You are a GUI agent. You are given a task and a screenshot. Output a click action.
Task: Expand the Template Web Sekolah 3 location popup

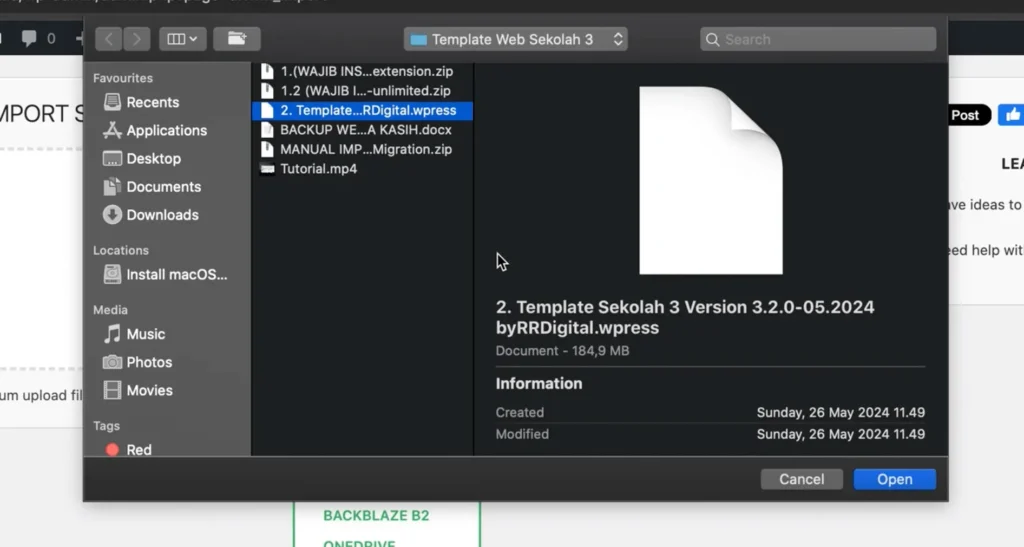coord(516,39)
